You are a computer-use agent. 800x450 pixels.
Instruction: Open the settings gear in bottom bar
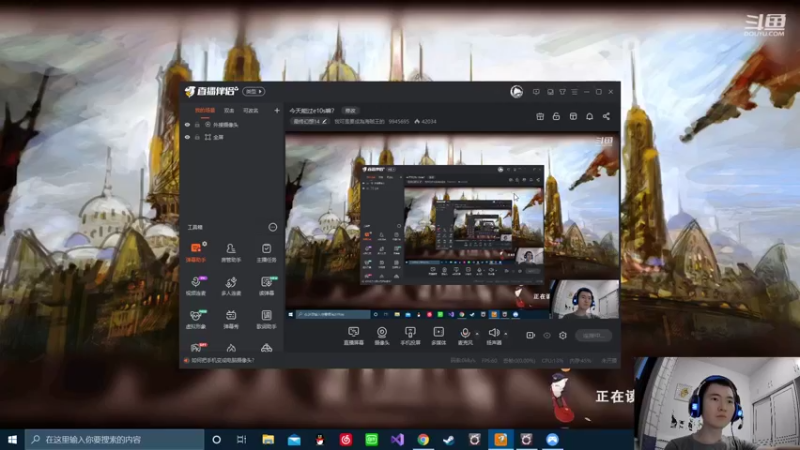pyautogui.click(x=563, y=335)
